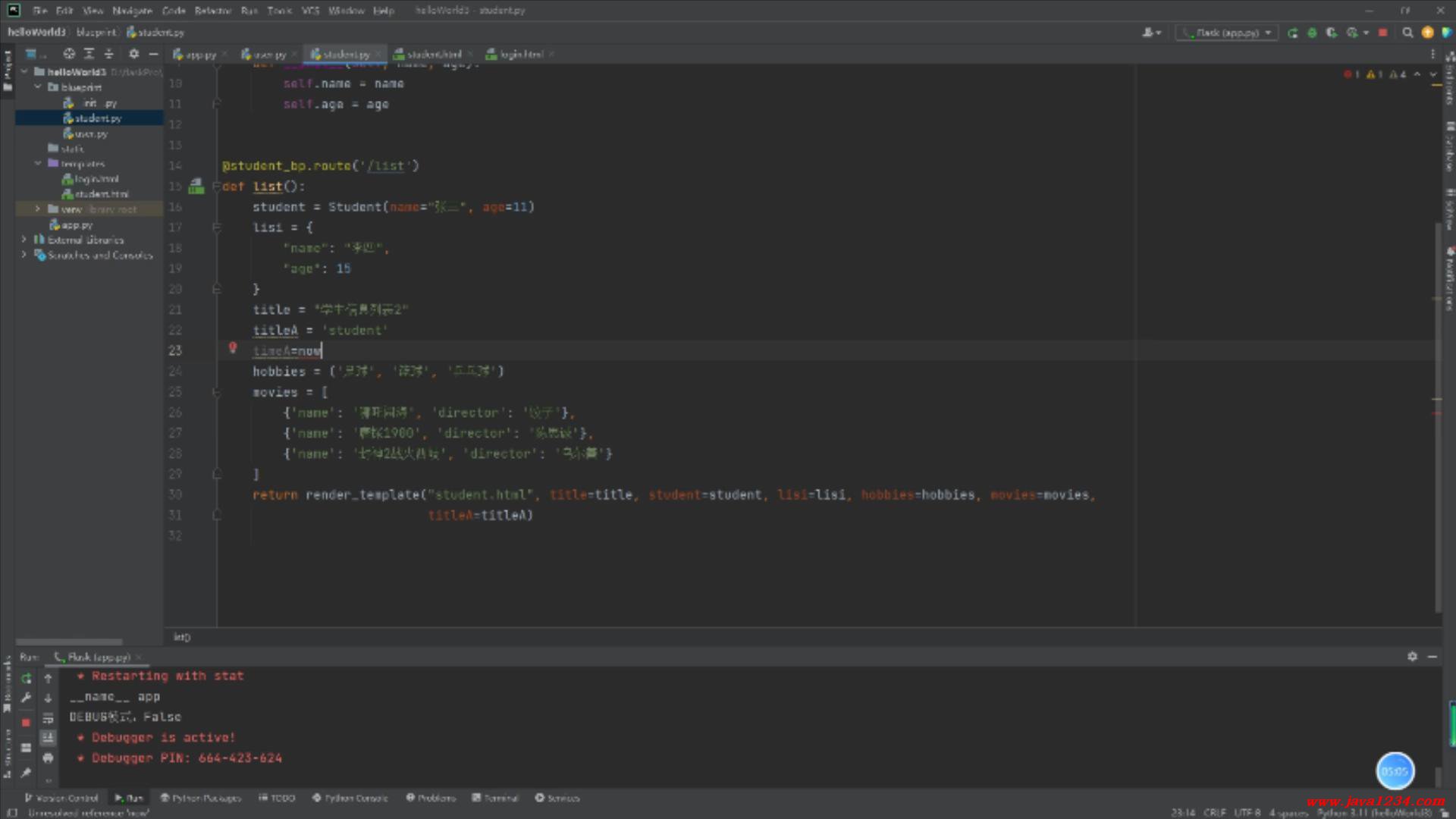Open user.py in project tree
The height and width of the screenshot is (819, 1456).
[90, 133]
